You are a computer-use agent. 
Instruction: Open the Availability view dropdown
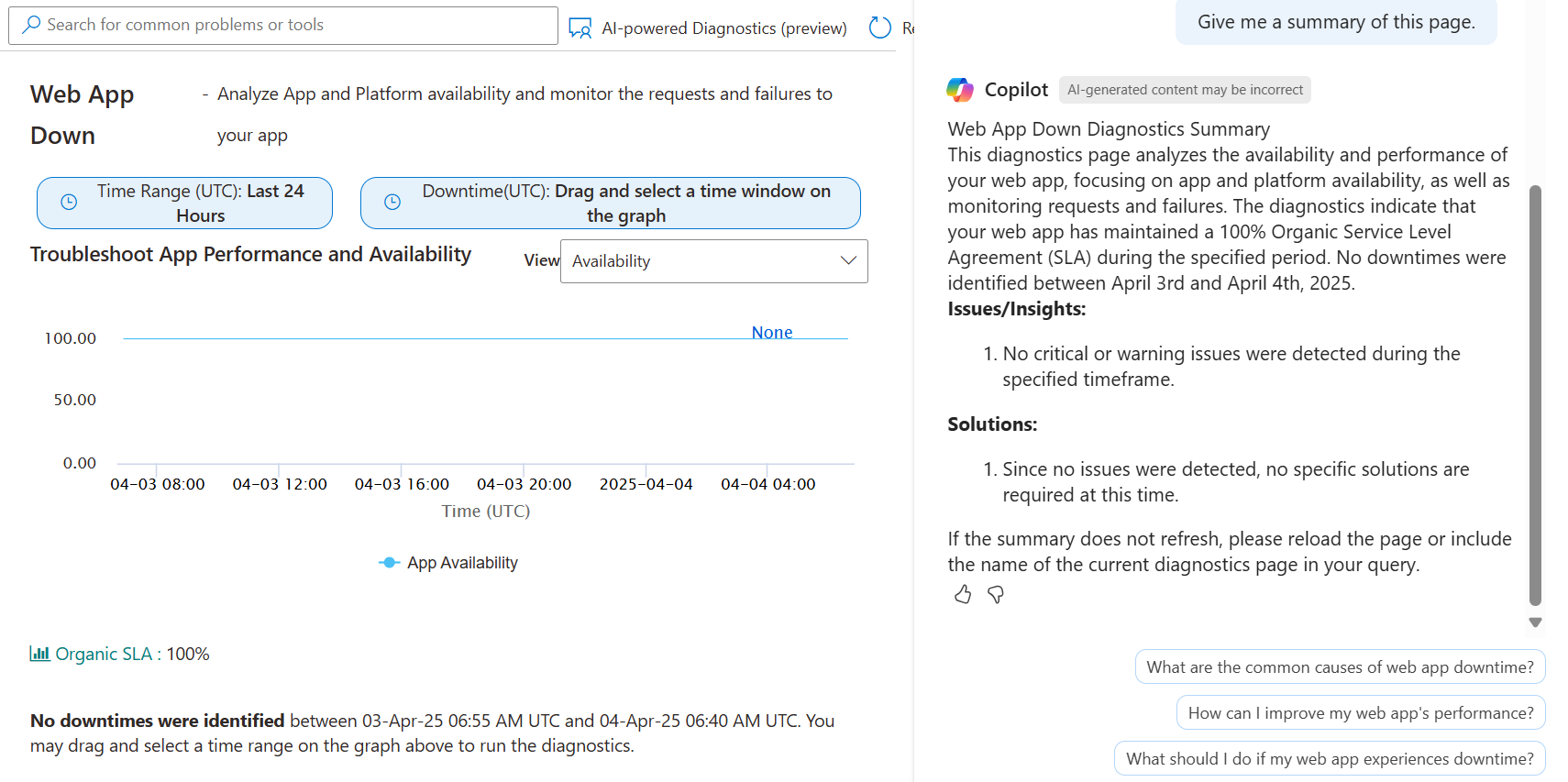pos(713,261)
